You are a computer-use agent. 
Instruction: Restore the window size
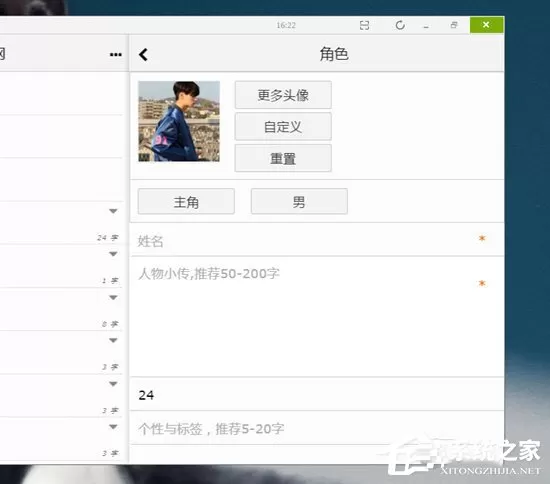pyautogui.click(x=454, y=25)
